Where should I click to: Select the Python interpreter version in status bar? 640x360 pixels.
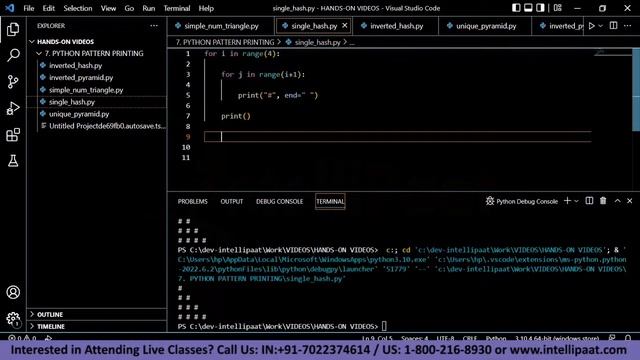pos(557,338)
